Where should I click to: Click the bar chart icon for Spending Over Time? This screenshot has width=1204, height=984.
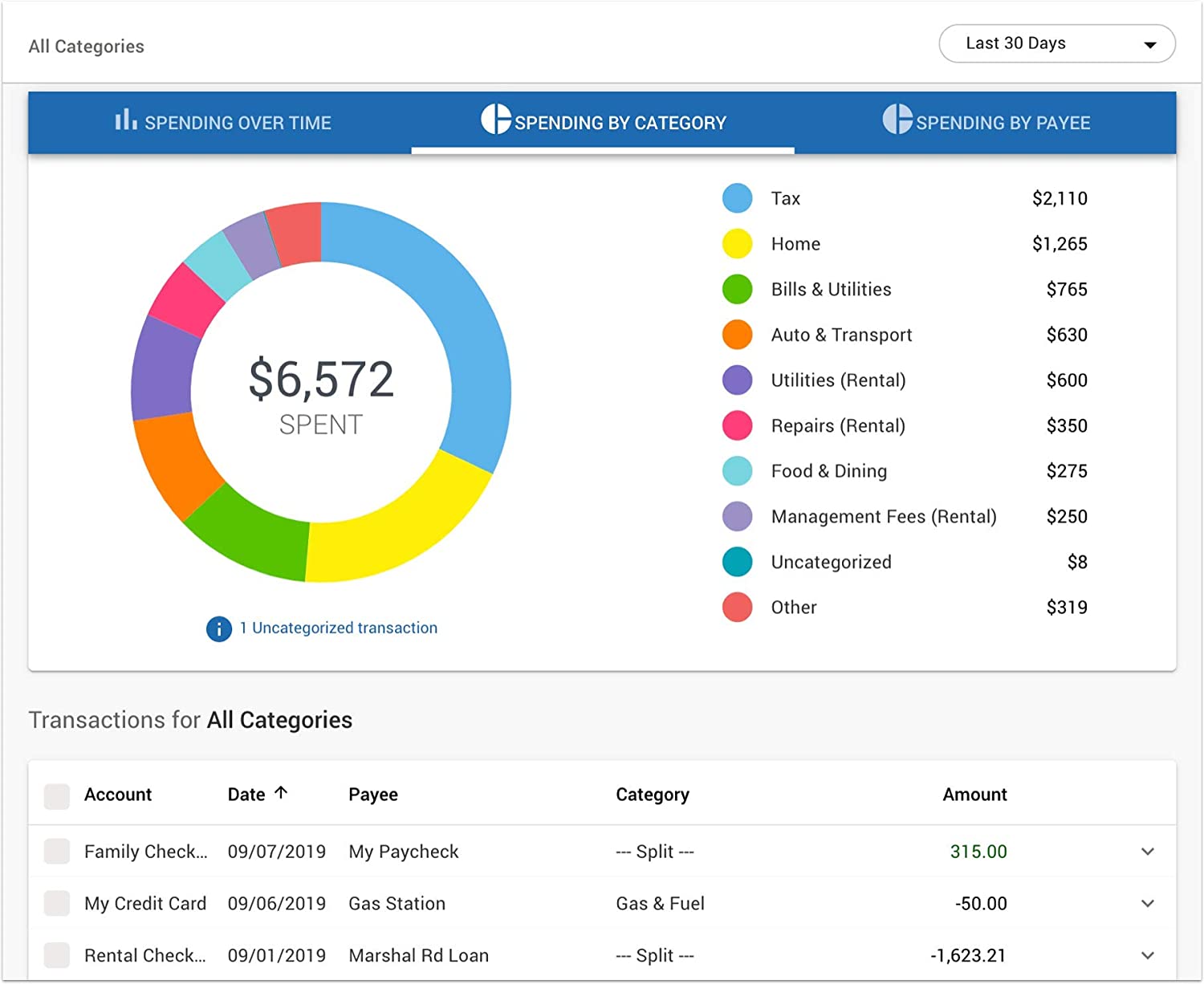[125, 120]
